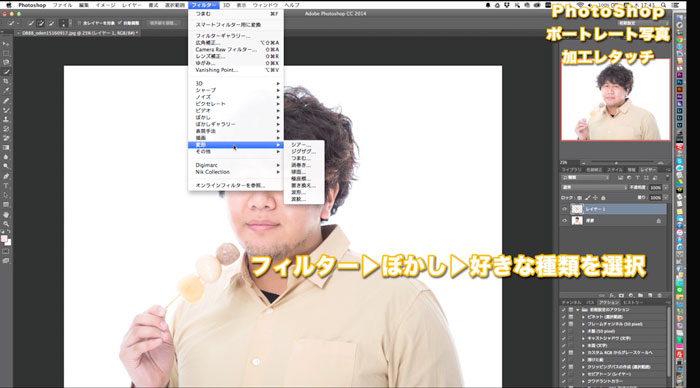Select the Brush tool
Viewport: 700px width, 388px height.
[x=6, y=110]
